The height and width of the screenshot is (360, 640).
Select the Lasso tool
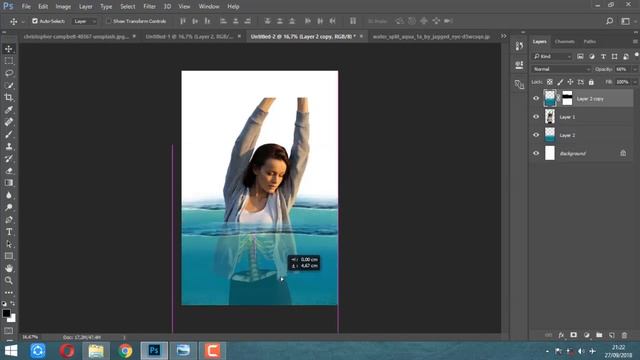9,73
